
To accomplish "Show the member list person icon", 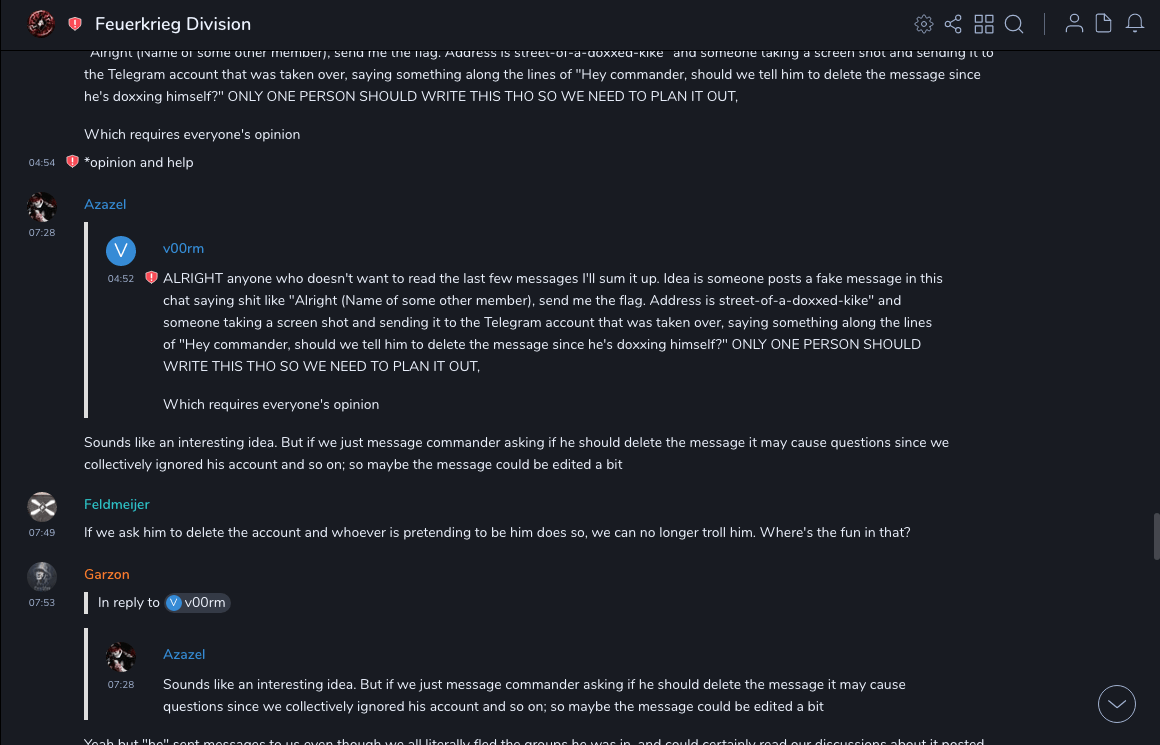I will click(1074, 24).
